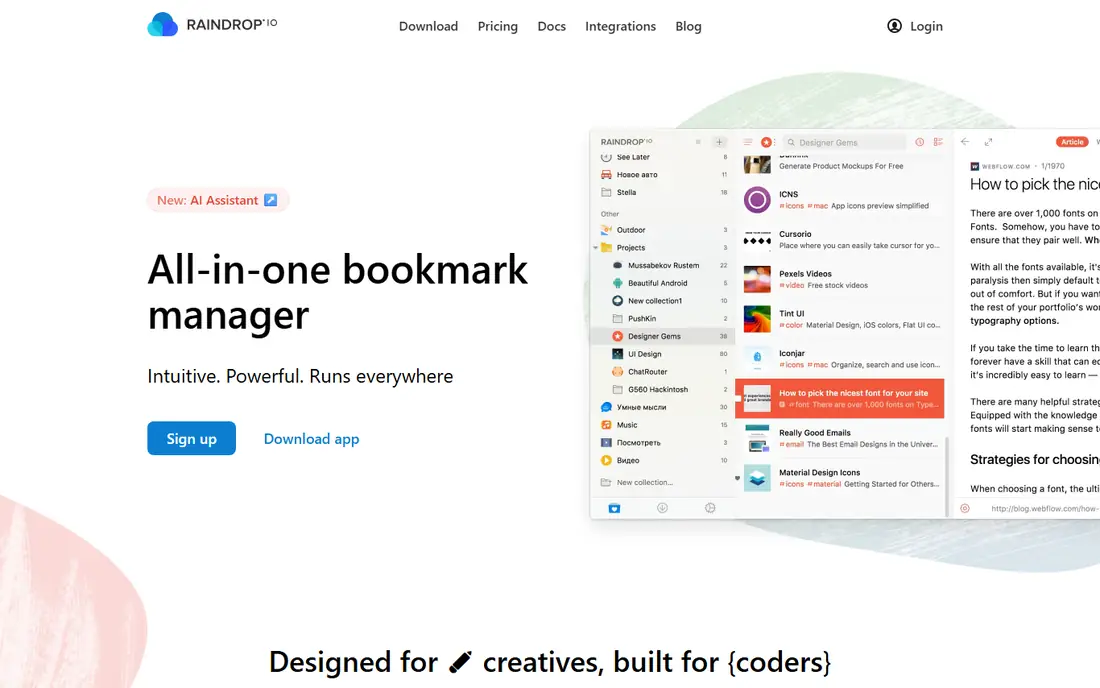Click the #video tag under Pexels Videos
The height and width of the screenshot is (688, 1100).
pyautogui.click(x=791, y=285)
